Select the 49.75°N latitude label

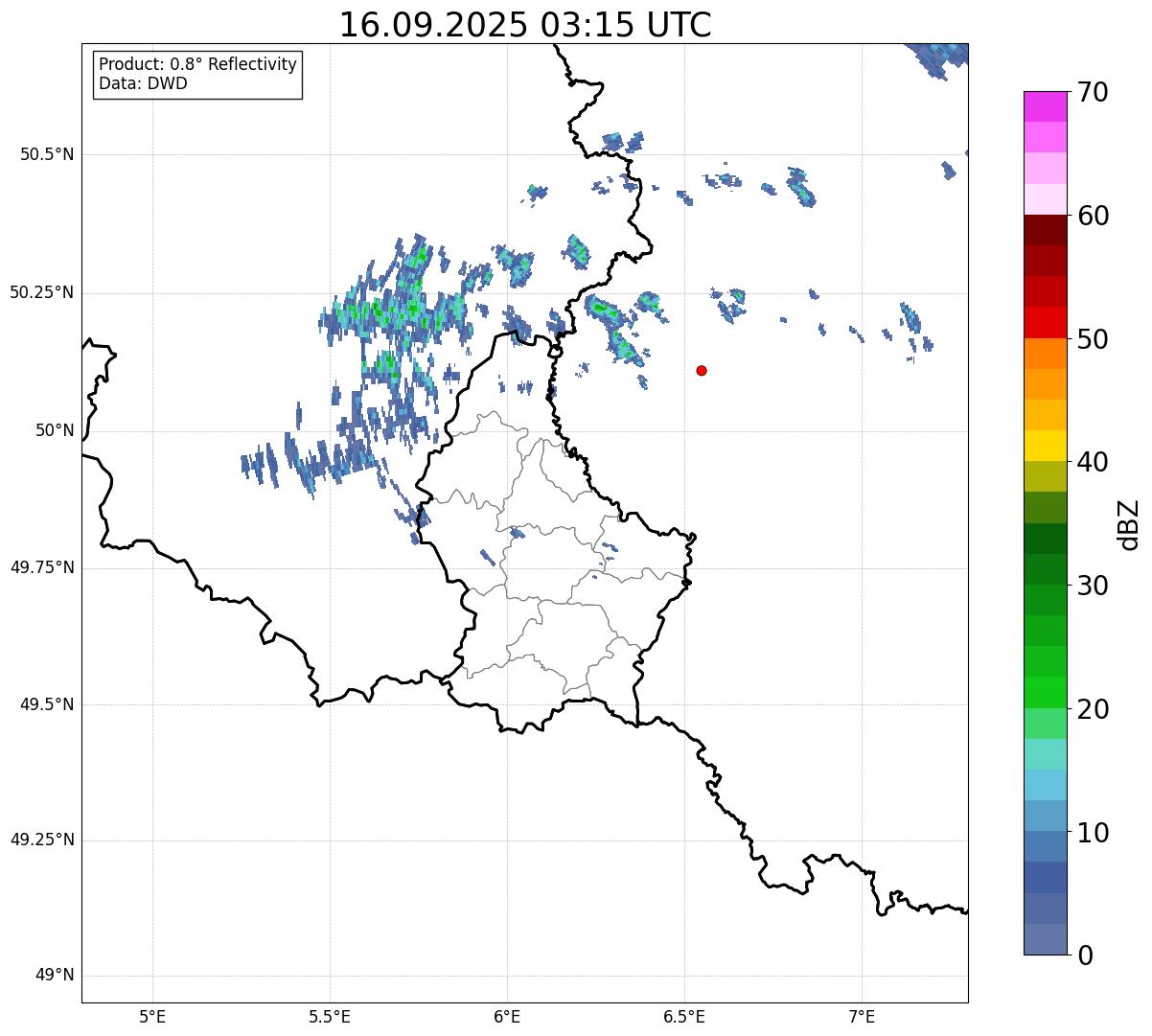(x=42, y=567)
